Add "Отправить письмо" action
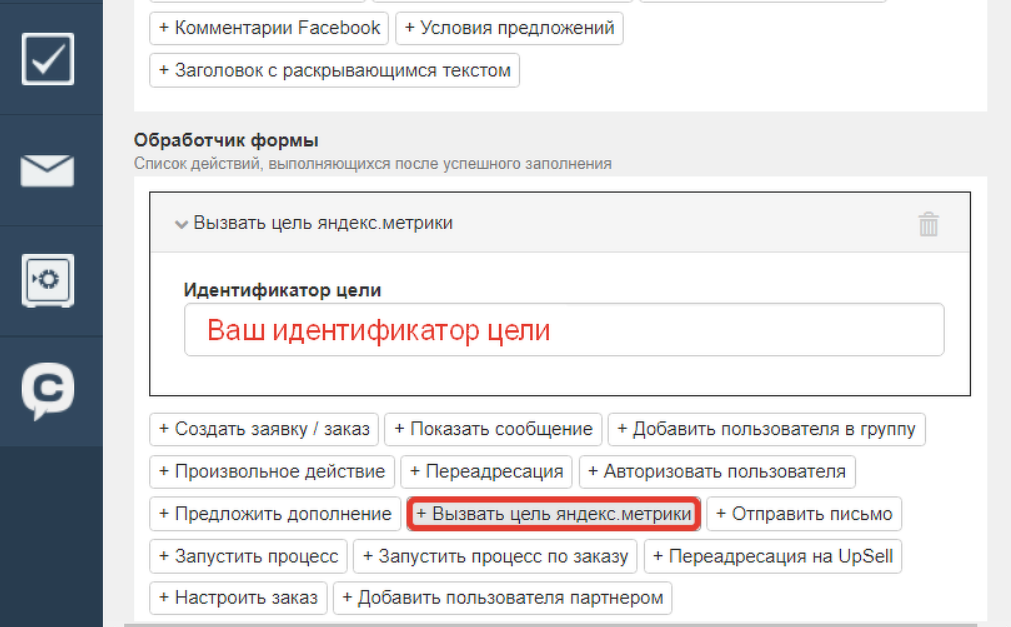 pyautogui.click(x=804, y=514)
